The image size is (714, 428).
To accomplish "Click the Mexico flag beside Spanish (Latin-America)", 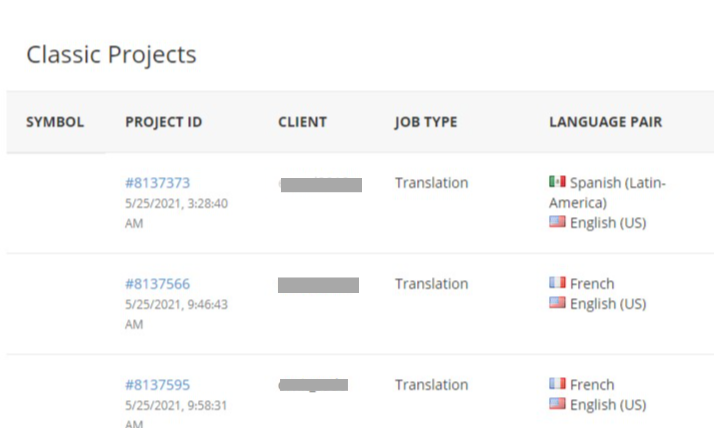I will [x=557, y=182].
